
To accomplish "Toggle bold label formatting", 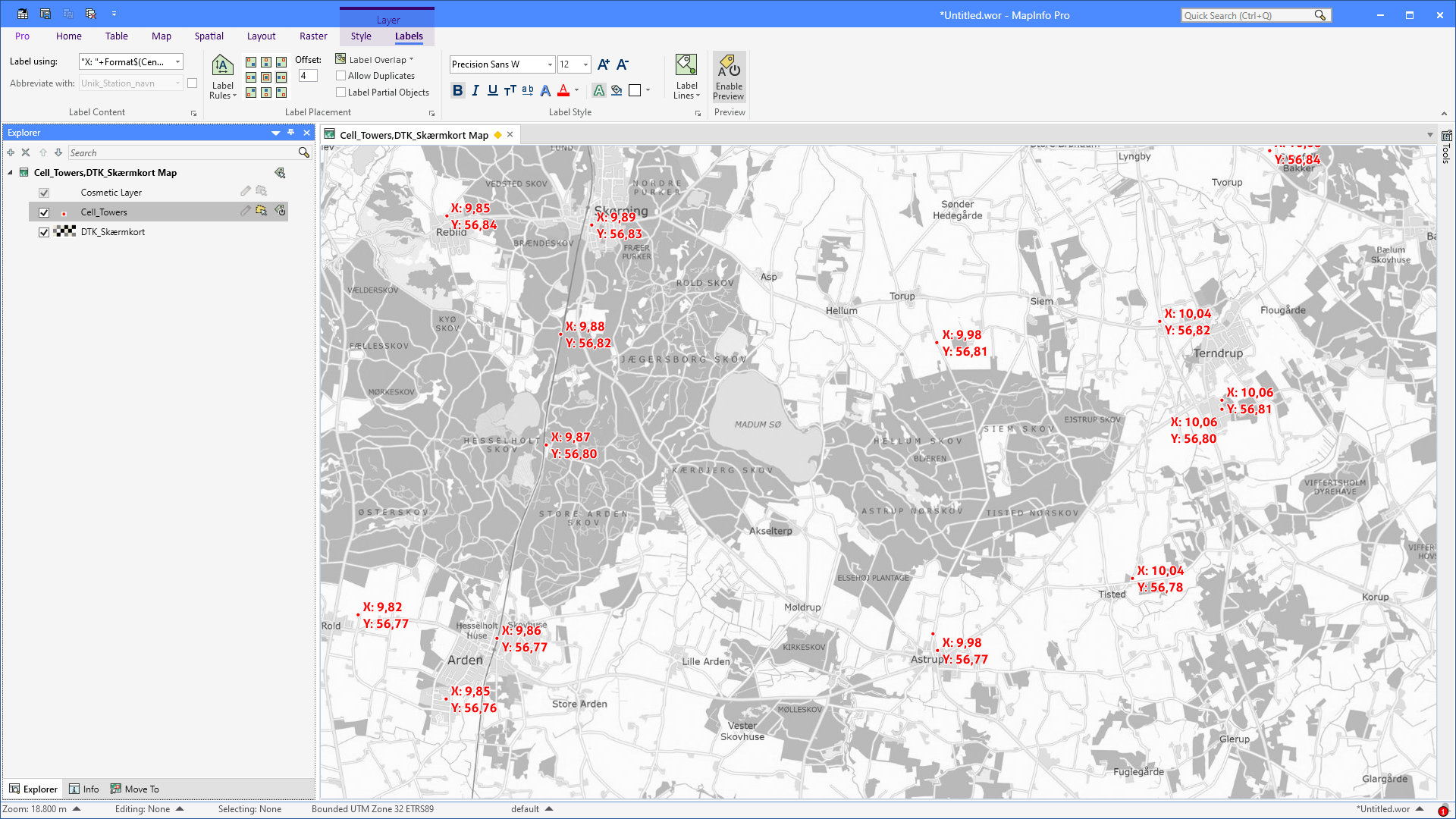I will tap(457, 90).
